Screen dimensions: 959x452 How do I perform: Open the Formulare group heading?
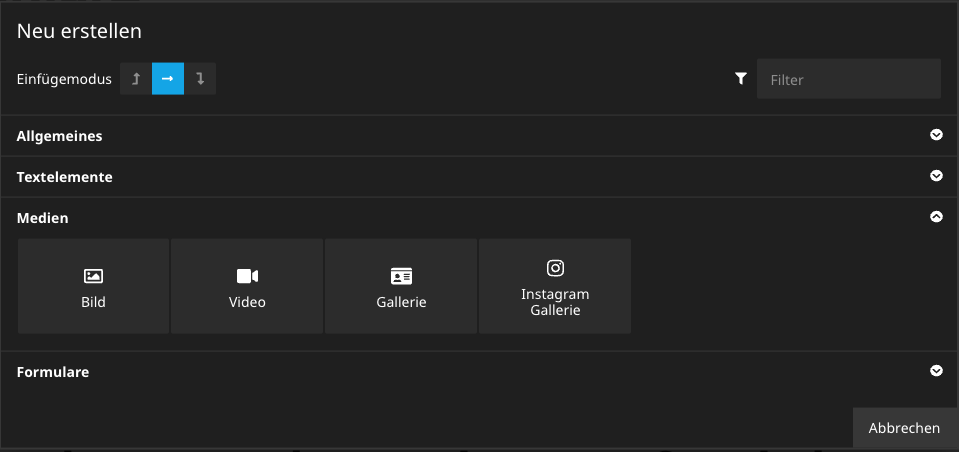pos(53,372)
